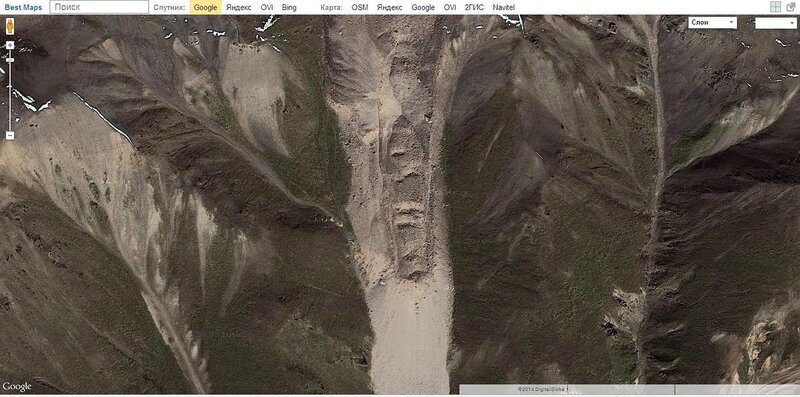This screenshot has width=800, height=397.
Task: Select the OSM map layer
Action: pyautogui.click(x=360, y=8)
